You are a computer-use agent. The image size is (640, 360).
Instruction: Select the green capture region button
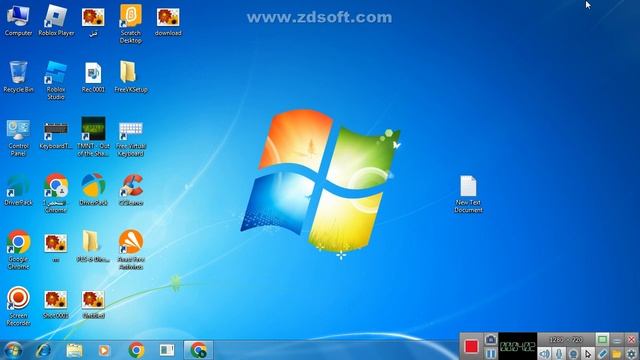pyautogui.click(x=602, y=340)
